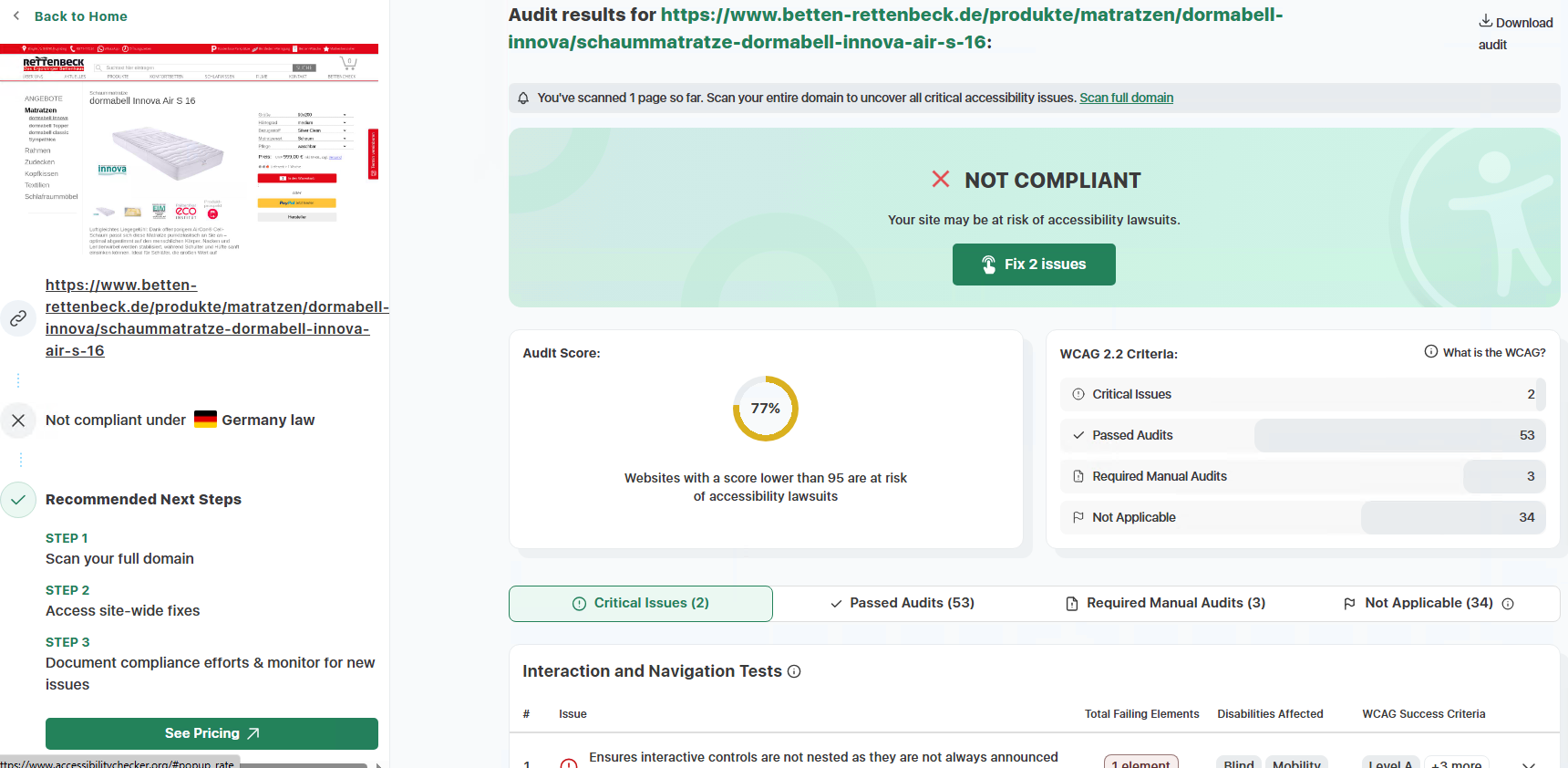Image resolution: width=1568 pixels, height=768 pixels.
Task: Click info icon beside Not Applicable (34) tab
Action: tap(1508, 604)
